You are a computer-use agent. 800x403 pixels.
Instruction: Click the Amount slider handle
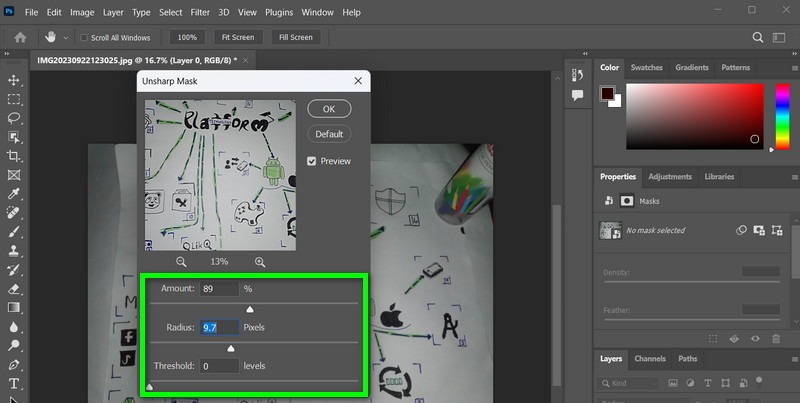coord(250,309)
